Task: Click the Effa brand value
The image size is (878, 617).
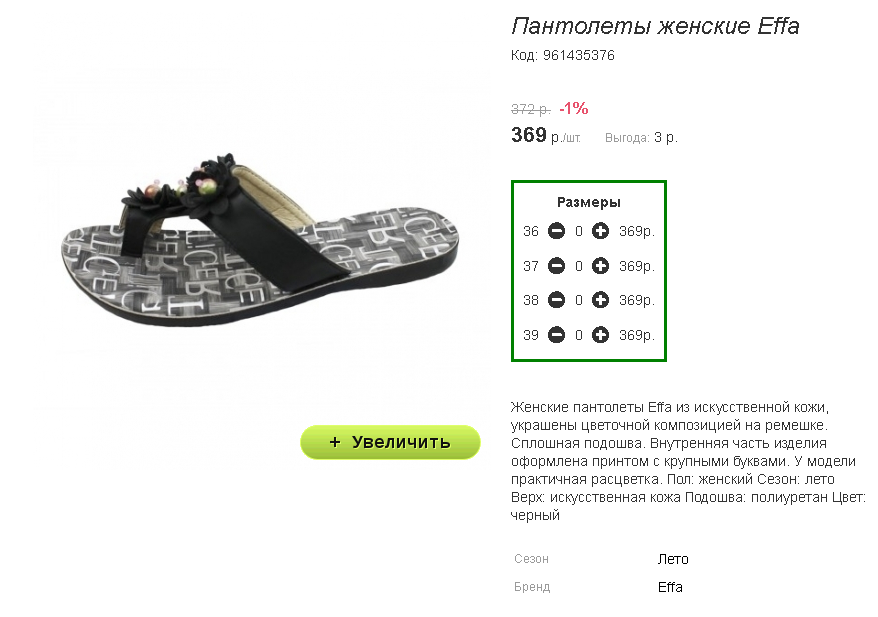Action: point(670,587)
